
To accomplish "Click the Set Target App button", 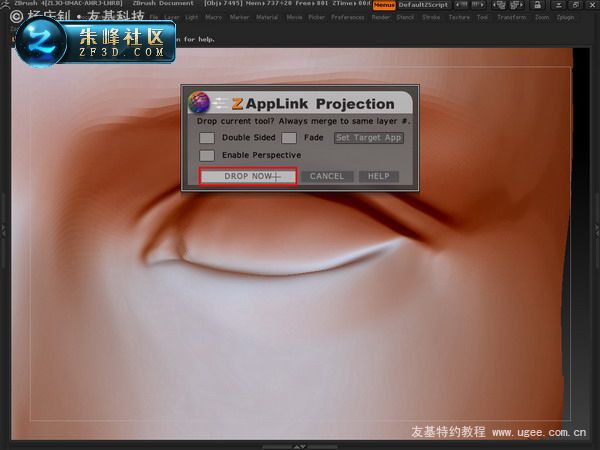I will pos(368,138).
